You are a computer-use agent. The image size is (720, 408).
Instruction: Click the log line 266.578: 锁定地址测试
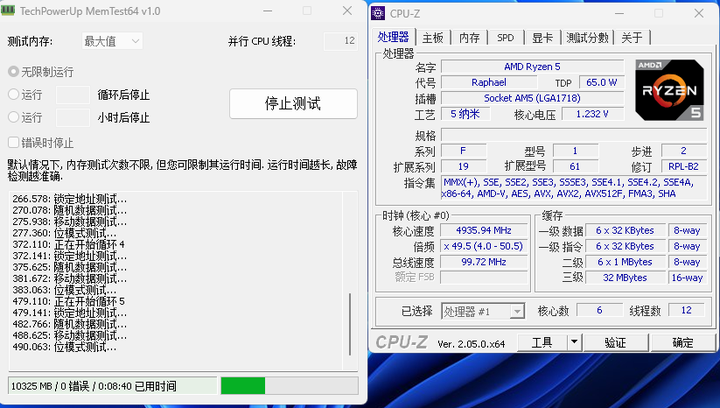pos(70,199)
